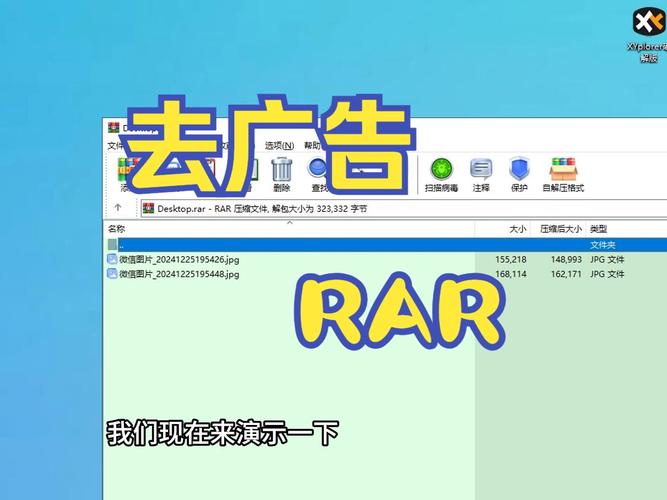Open the 选项(N) menu
The image size is (667, 500).
pyautogui.click(x=279, y=146)
